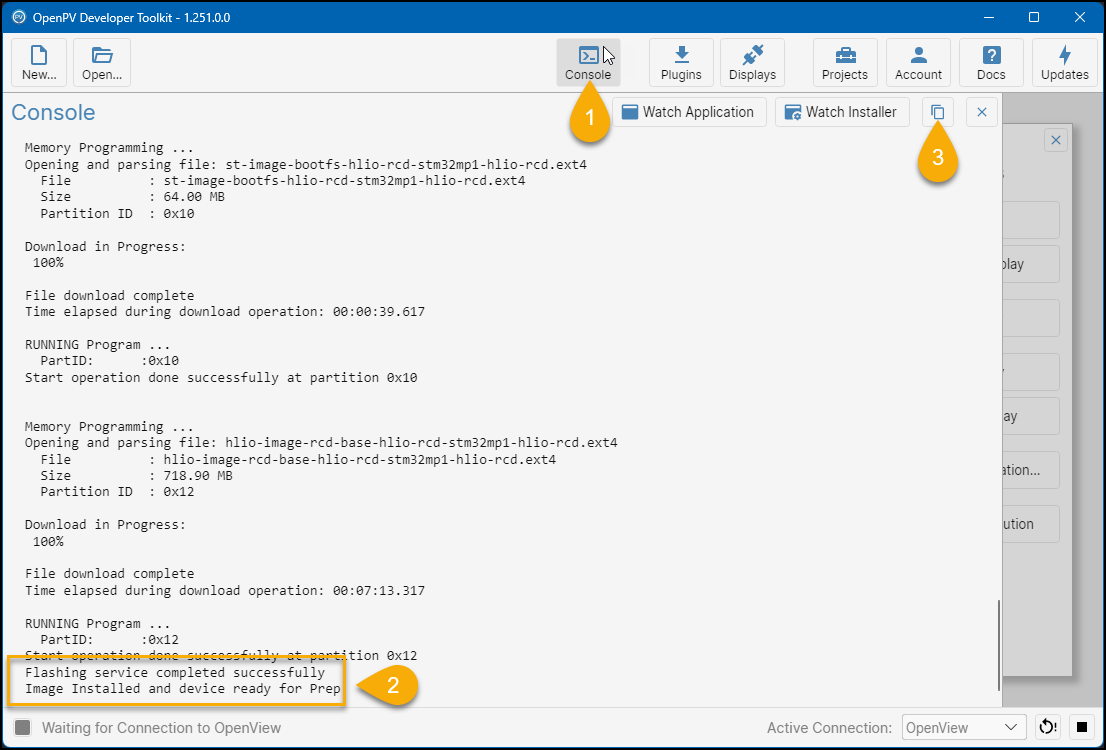This screenshot has height=750, width=1106.
Task: Click the "Size : 718.90 MB" line
Action: coord(136,476)
